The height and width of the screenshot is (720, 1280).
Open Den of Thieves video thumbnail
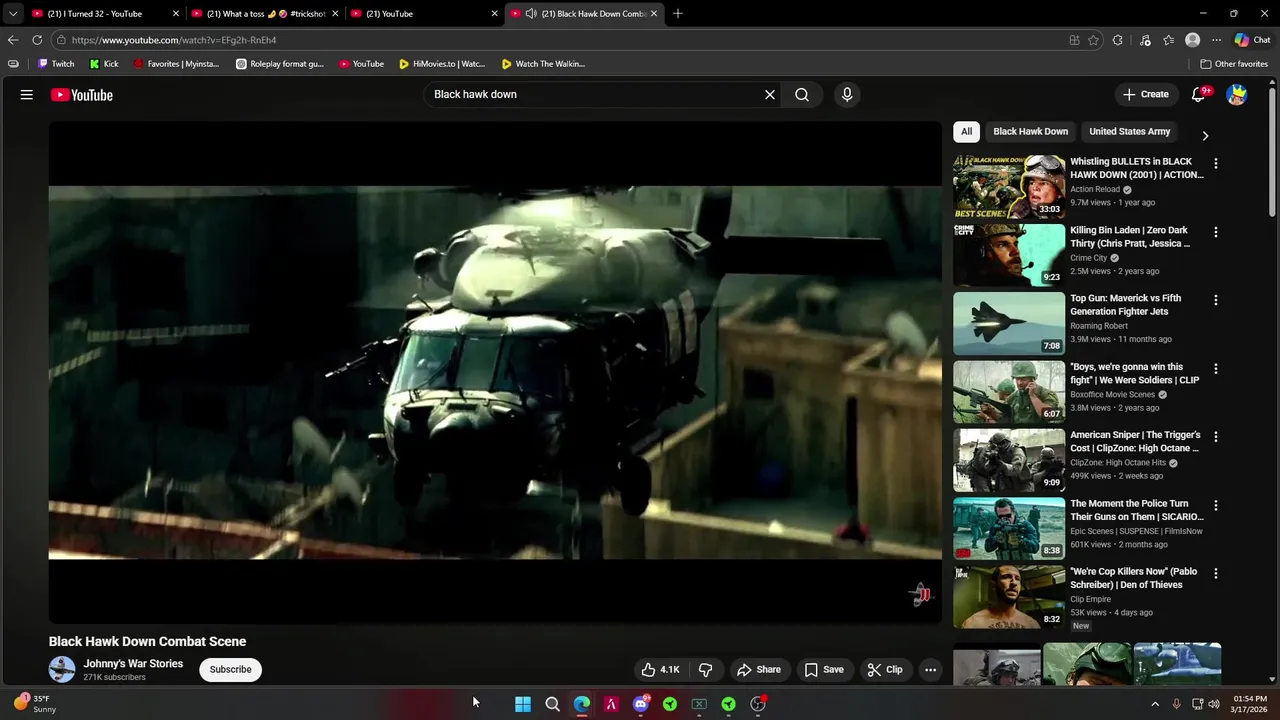coord(1009,597)
